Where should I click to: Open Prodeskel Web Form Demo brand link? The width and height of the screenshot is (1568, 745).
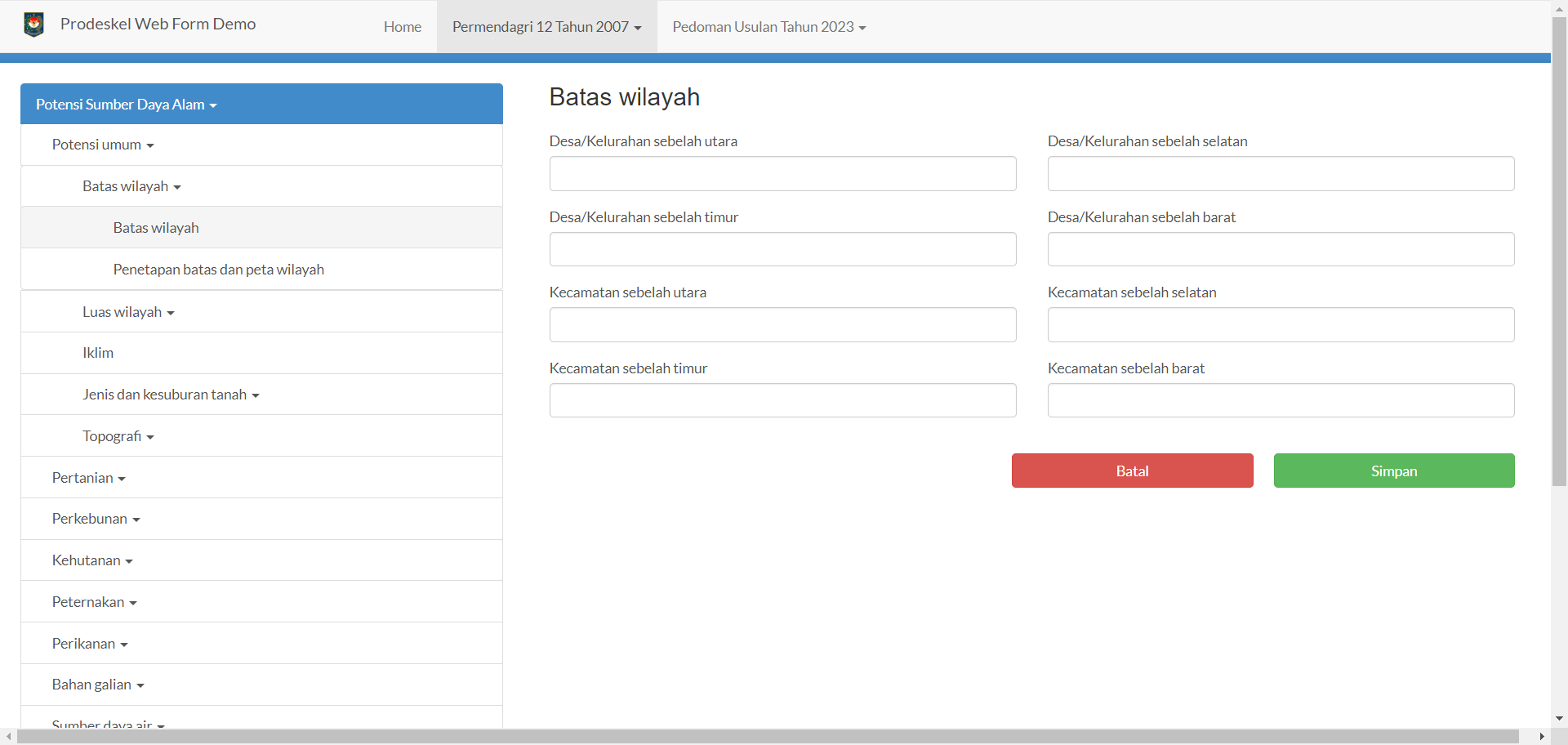158,25
